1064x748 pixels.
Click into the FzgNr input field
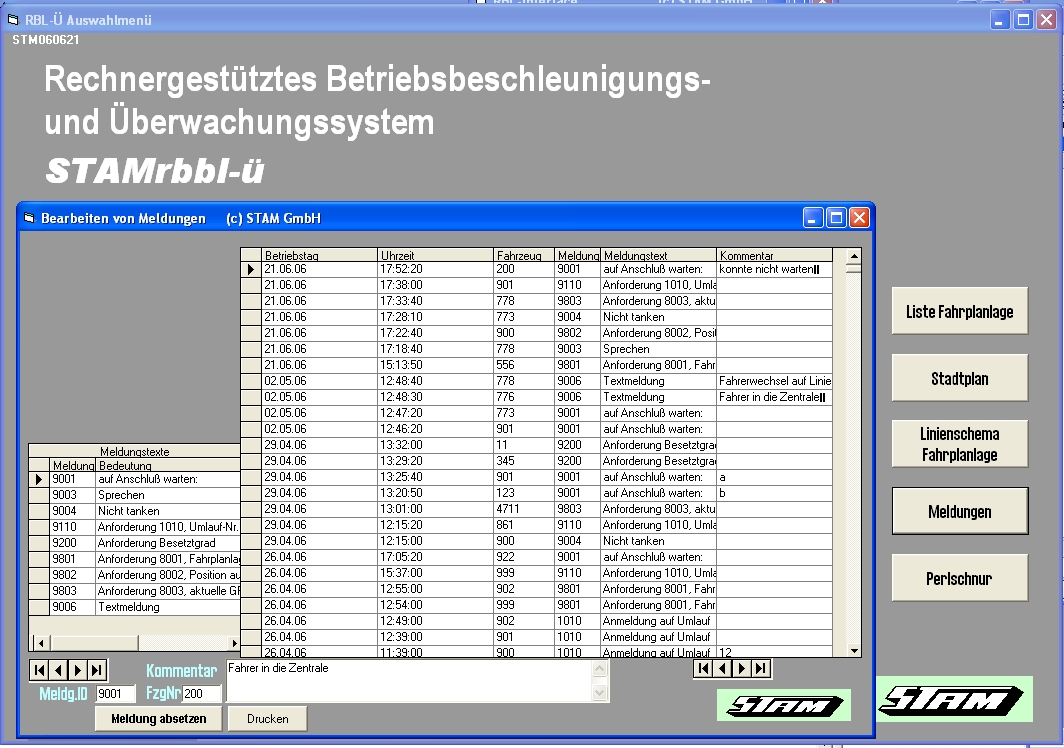[201, 693]
